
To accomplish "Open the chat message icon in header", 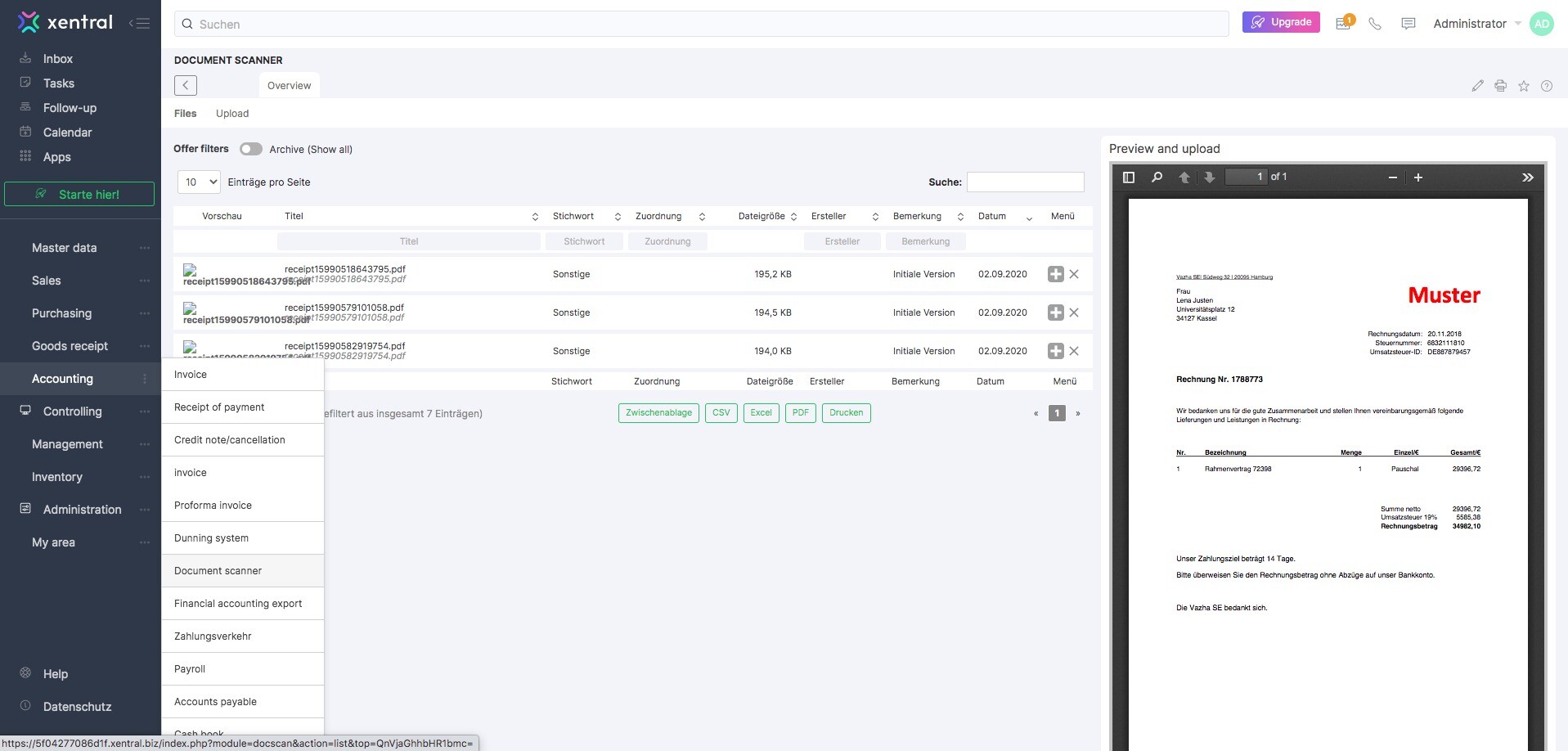I will 1408,24.
